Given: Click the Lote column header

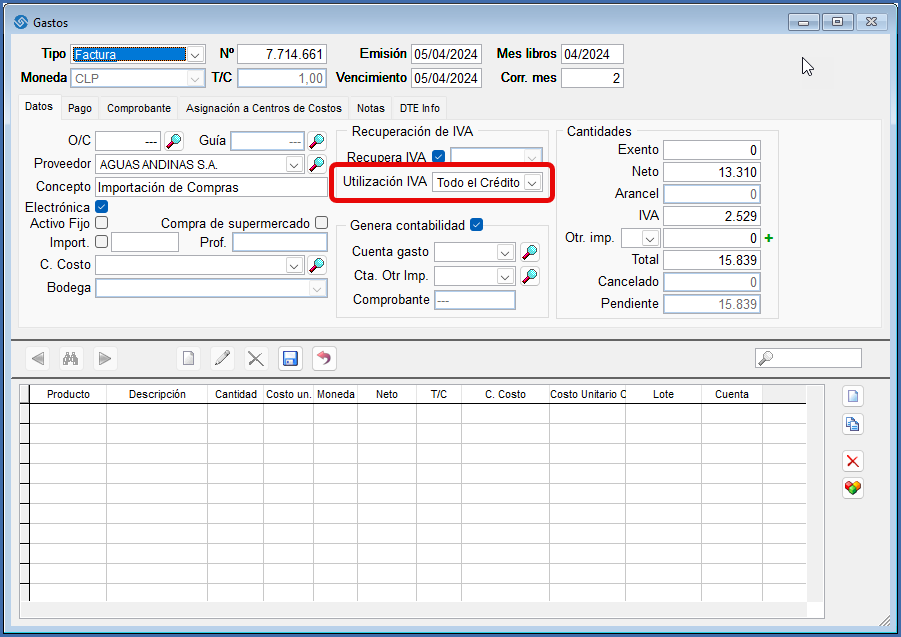Looking at the screenshot, I should tap(663, 394).
